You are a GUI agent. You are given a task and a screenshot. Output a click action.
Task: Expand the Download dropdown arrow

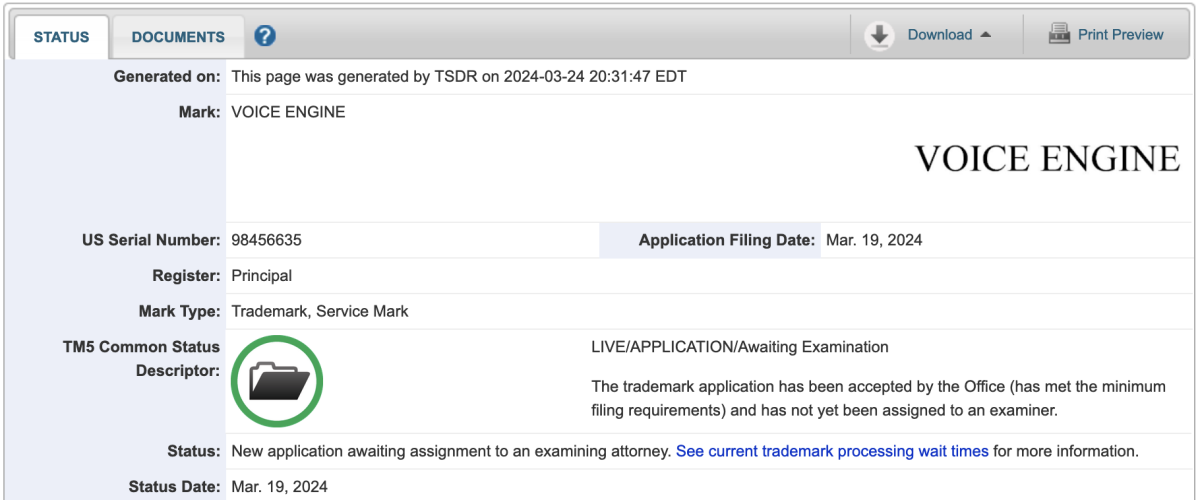point(986,35)
